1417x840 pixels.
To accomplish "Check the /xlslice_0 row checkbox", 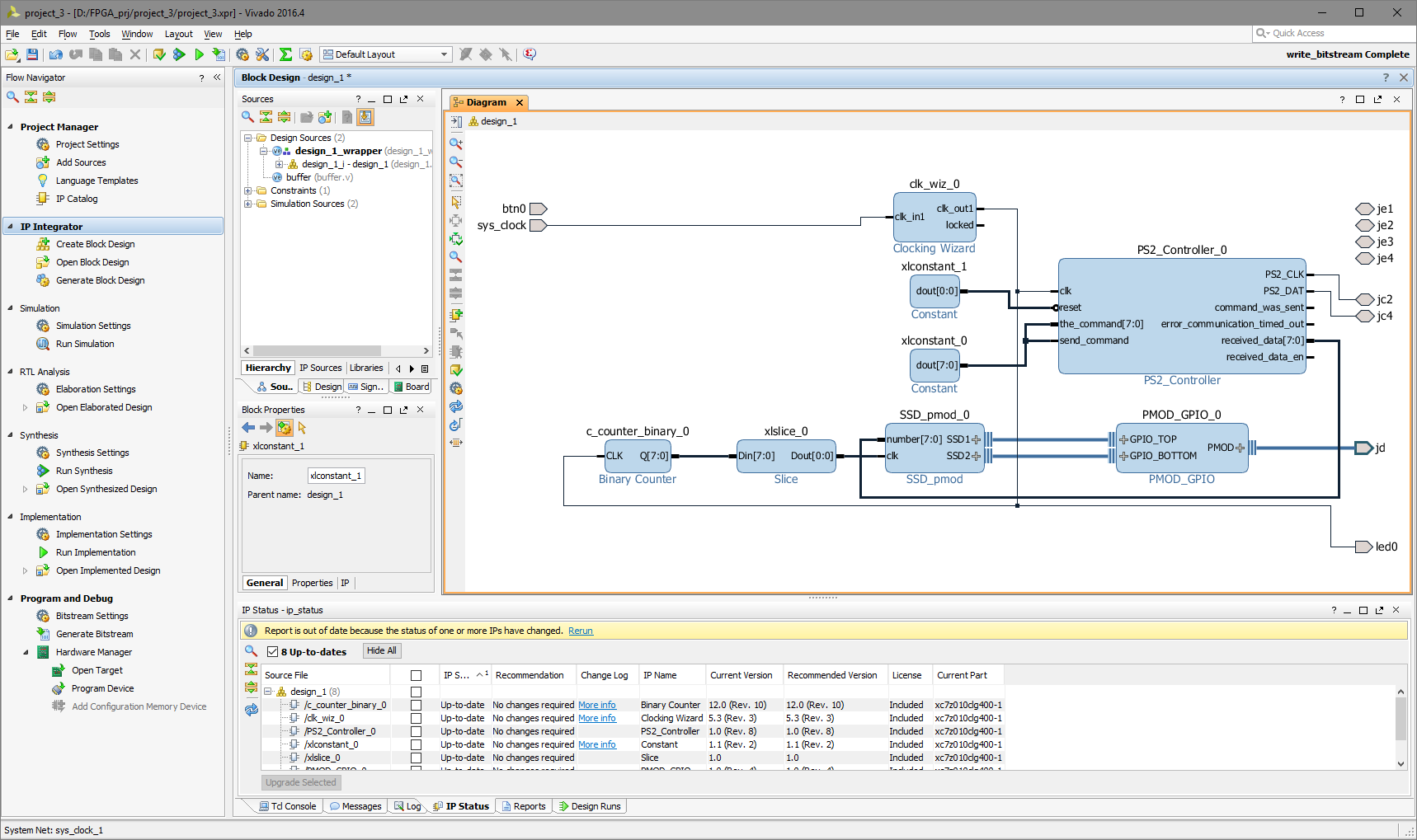I will pos(416,758).
